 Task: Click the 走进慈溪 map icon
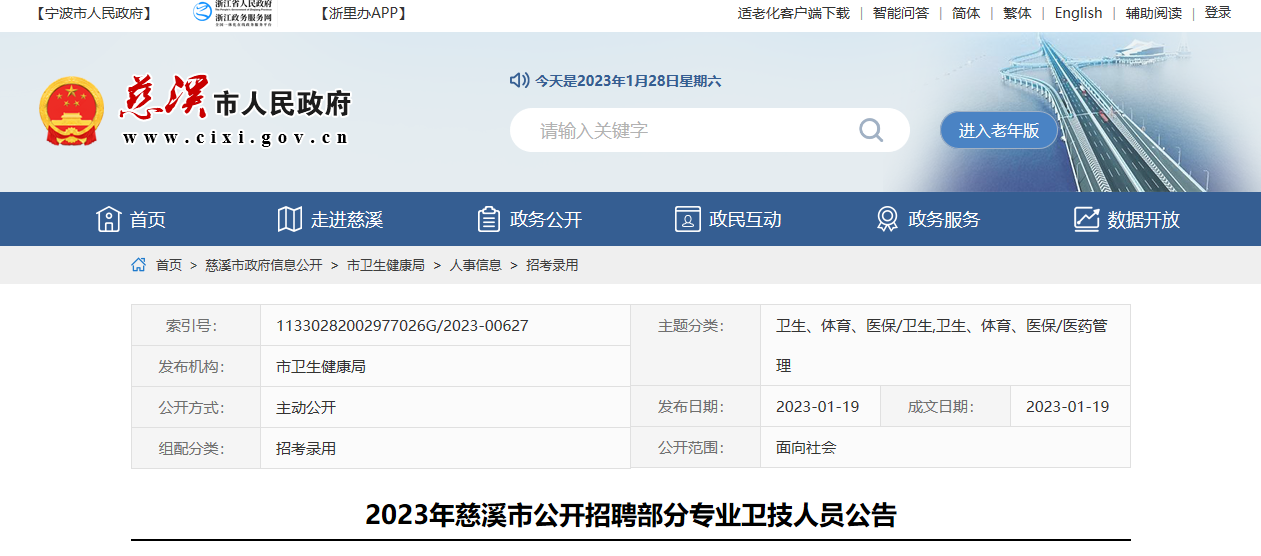pos(290,219)
